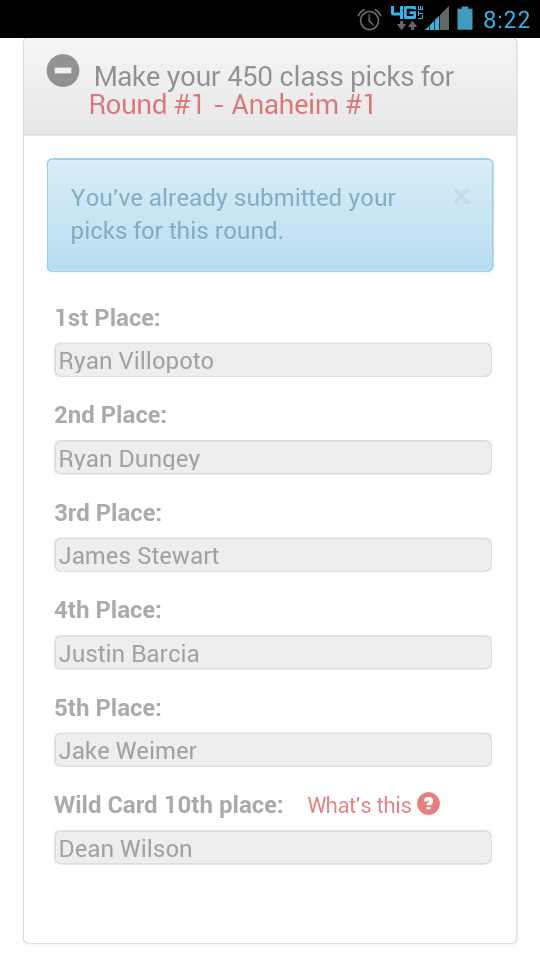The image size is (540, 960).
Task: Open the 3rd Place James Stewart dropdown
Action: pyautogui.click(x=272, y=555)
